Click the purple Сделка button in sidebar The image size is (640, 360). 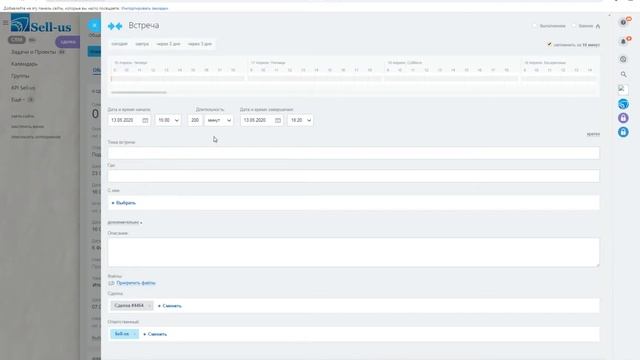coord(68,42)
